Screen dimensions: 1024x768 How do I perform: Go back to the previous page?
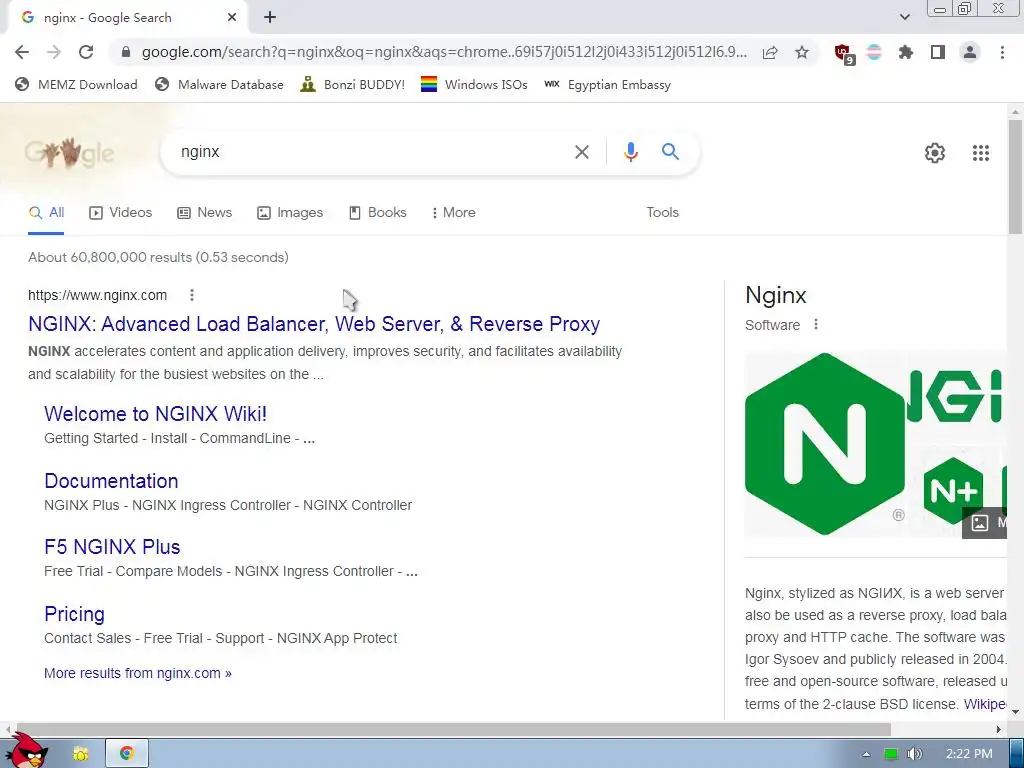point(22,52)
